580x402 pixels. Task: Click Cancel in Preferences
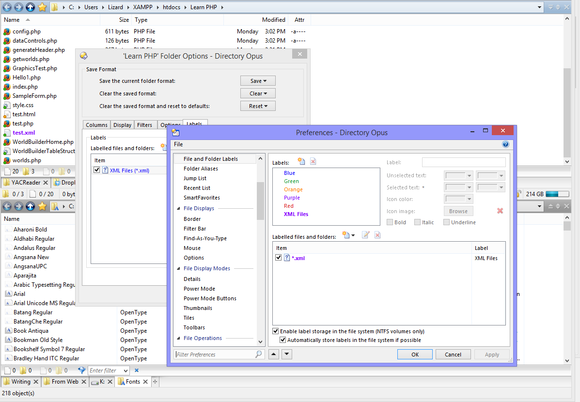click(453, 354)
